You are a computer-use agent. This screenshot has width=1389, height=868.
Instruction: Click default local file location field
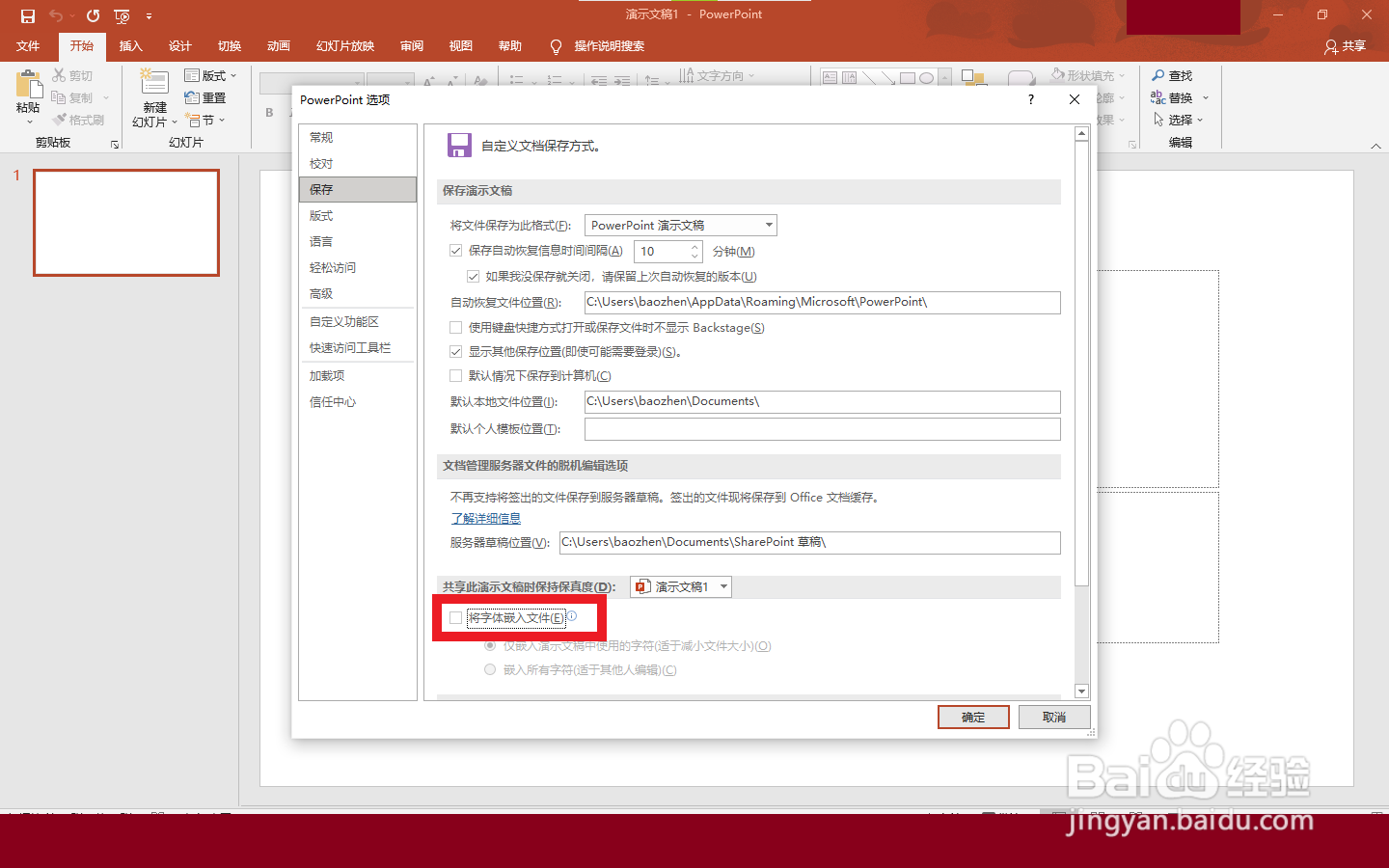click(x=823, y=402)
